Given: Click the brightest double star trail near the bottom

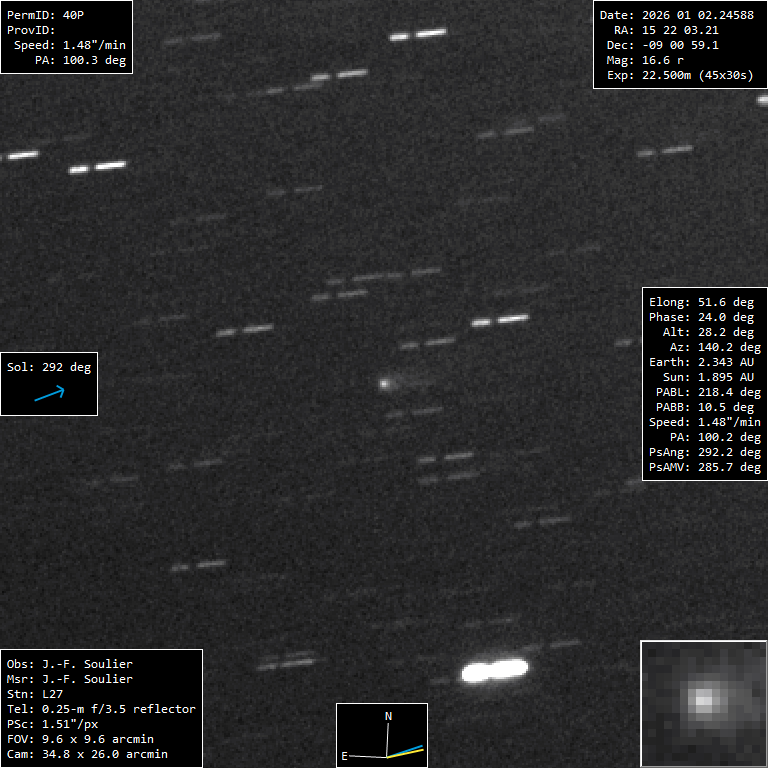Looking at the screenshot, I should [x=494, y=669].
